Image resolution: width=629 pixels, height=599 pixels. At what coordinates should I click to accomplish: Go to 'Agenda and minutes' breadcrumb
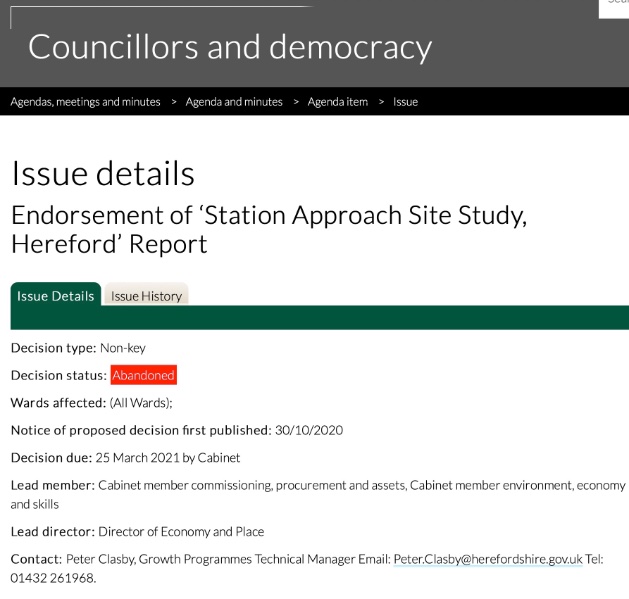(234, 102)
